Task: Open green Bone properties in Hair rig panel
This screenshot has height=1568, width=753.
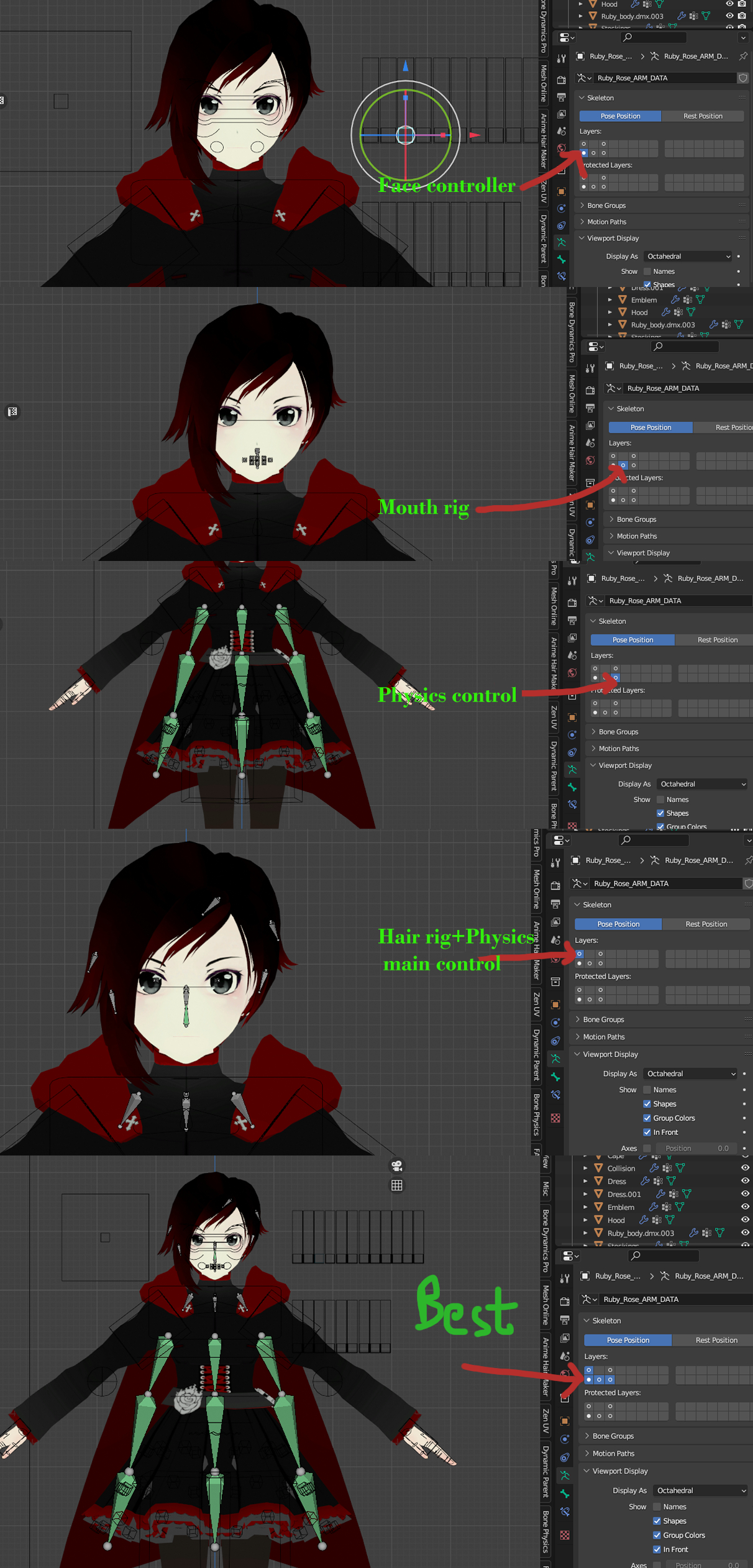Action: click(x=555, y=1077)
